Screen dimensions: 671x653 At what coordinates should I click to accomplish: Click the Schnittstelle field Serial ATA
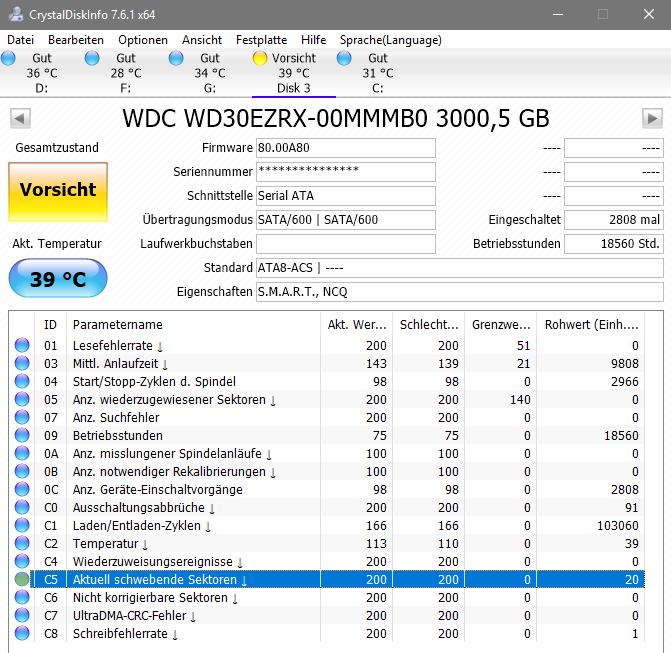[x=346, y=196]
